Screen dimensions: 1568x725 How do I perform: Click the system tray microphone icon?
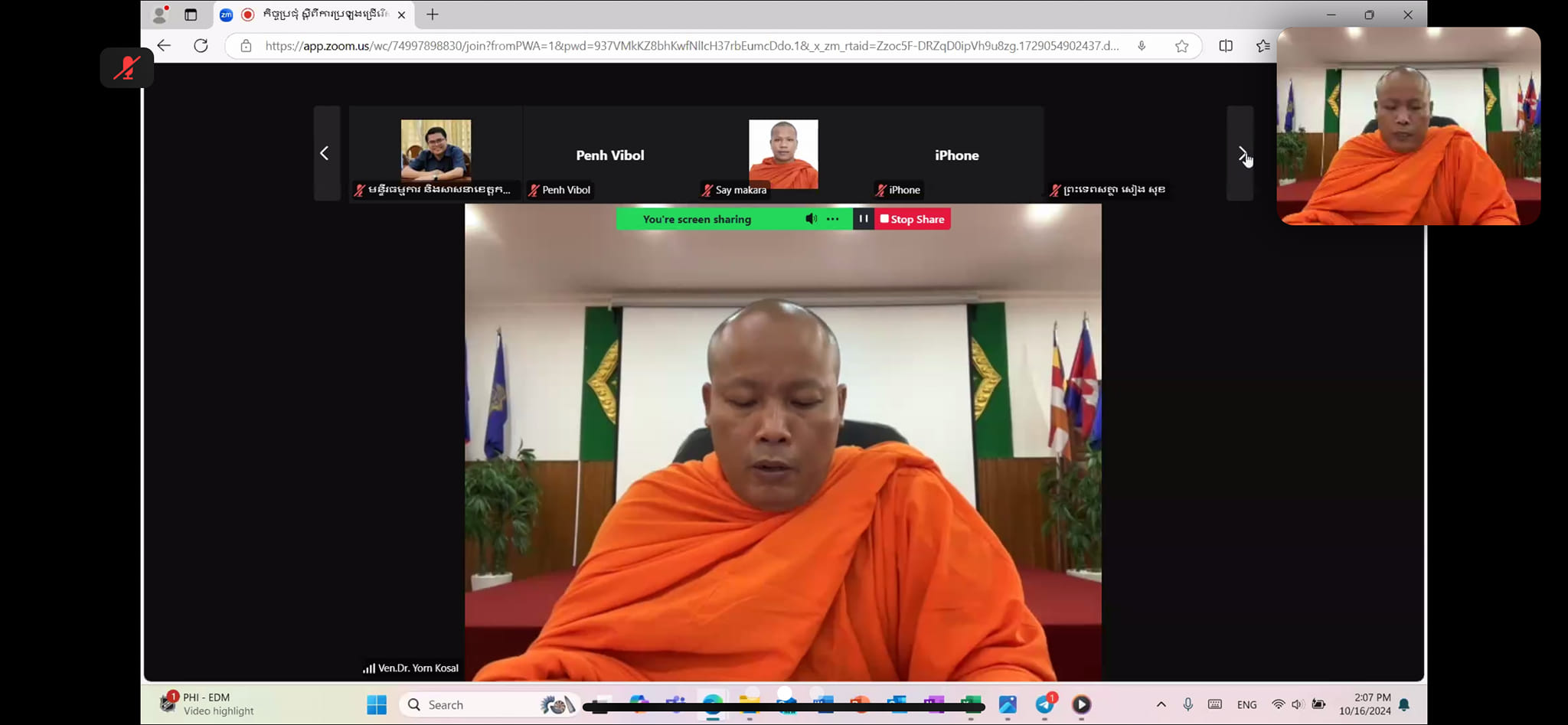(1187, 704)
